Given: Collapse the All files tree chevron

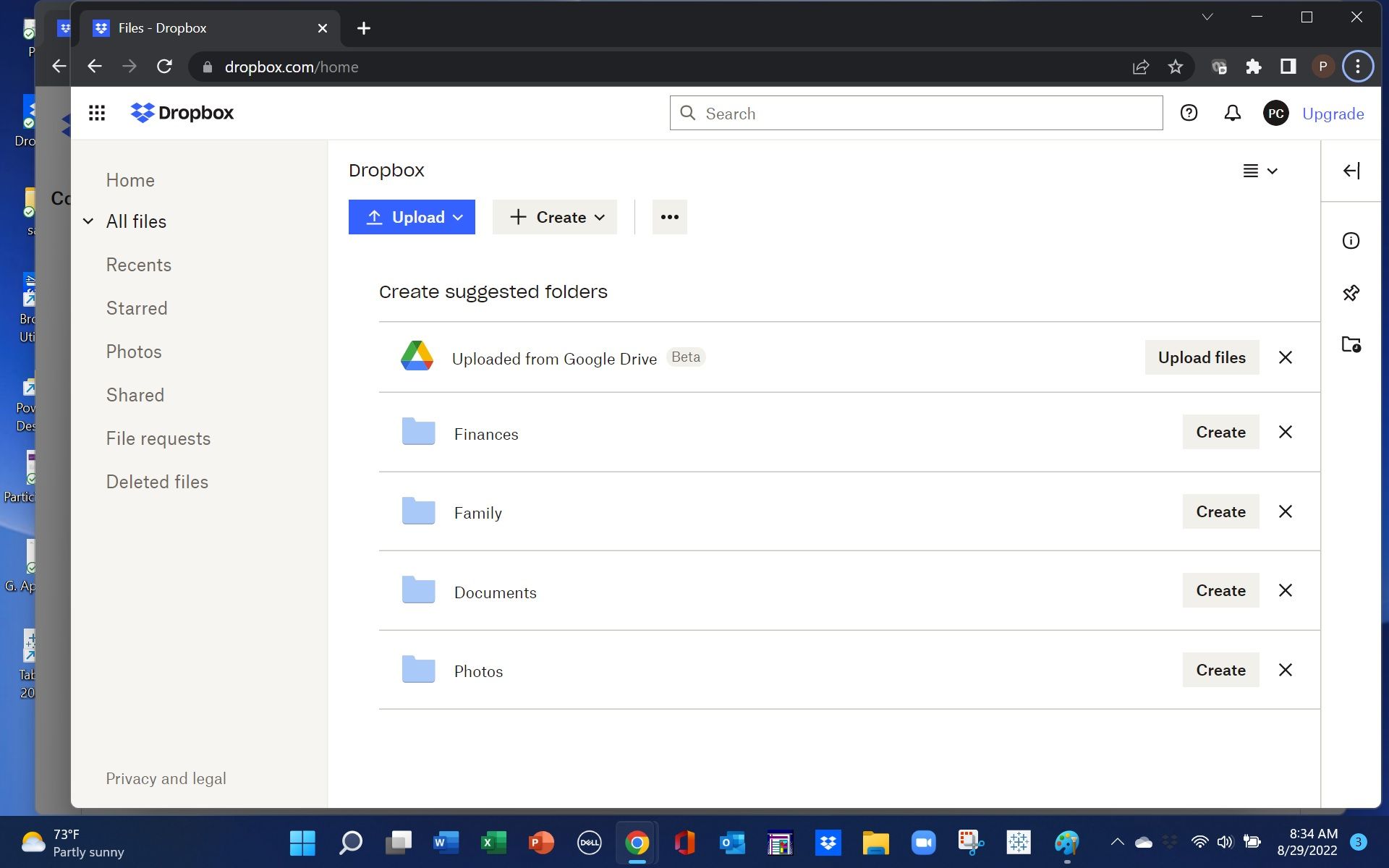Looking at the screenshot, I should (x=88, y=221).
